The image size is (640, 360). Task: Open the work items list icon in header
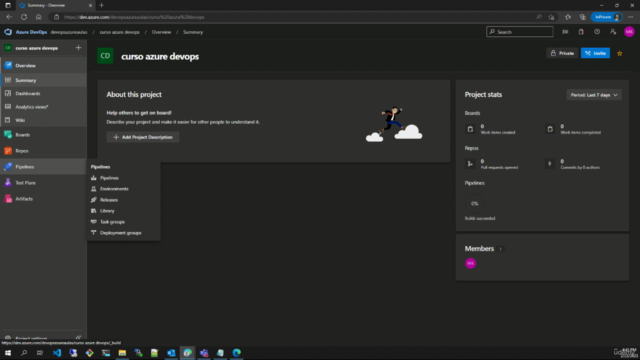(565, 32)
